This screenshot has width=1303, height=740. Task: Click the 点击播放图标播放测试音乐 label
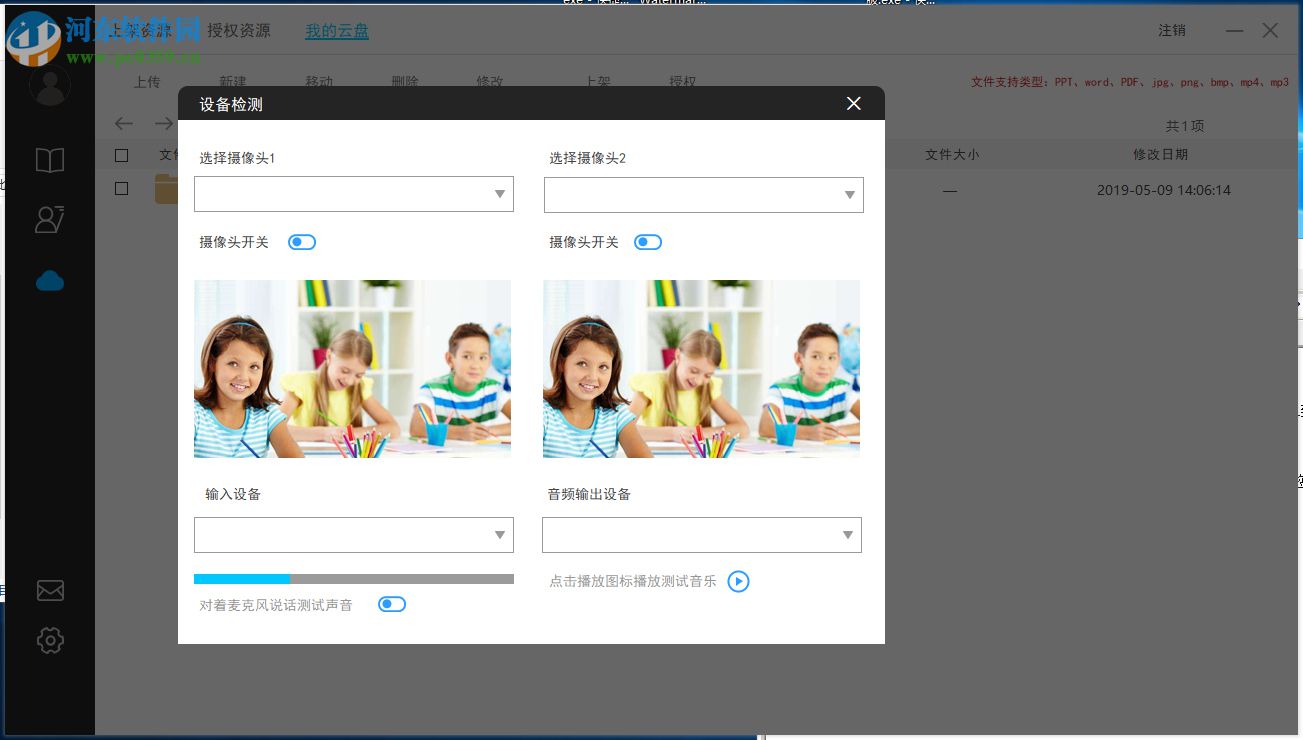click(633, 581)
